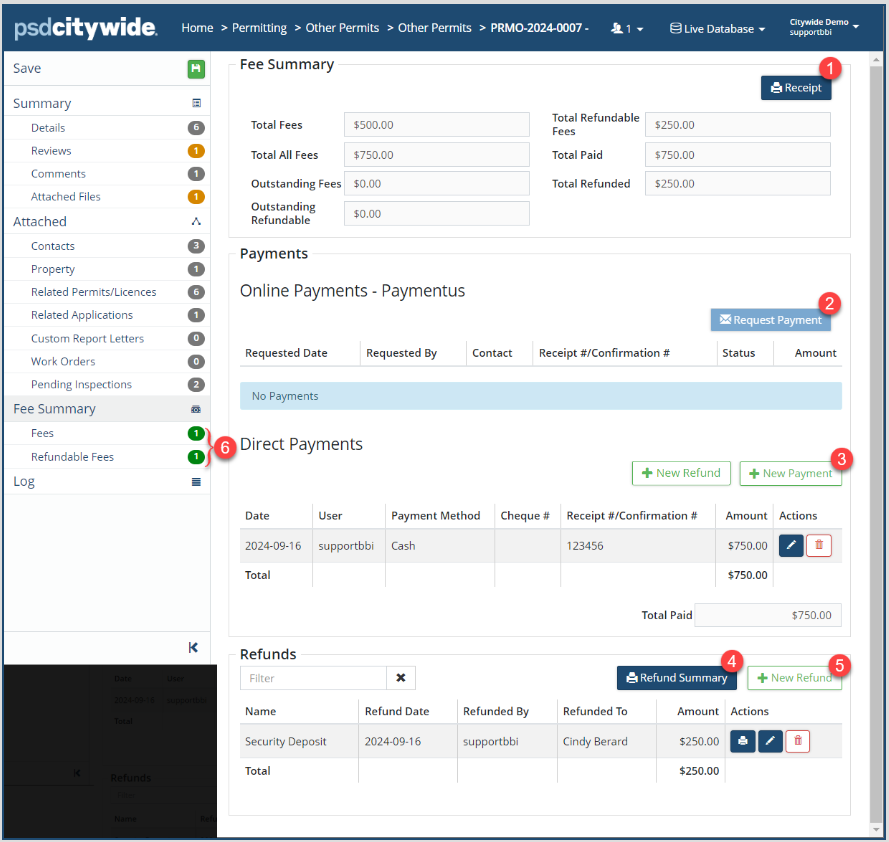
Task: Click the page scrollbar up arrow
Action: [x=876, y=59]
